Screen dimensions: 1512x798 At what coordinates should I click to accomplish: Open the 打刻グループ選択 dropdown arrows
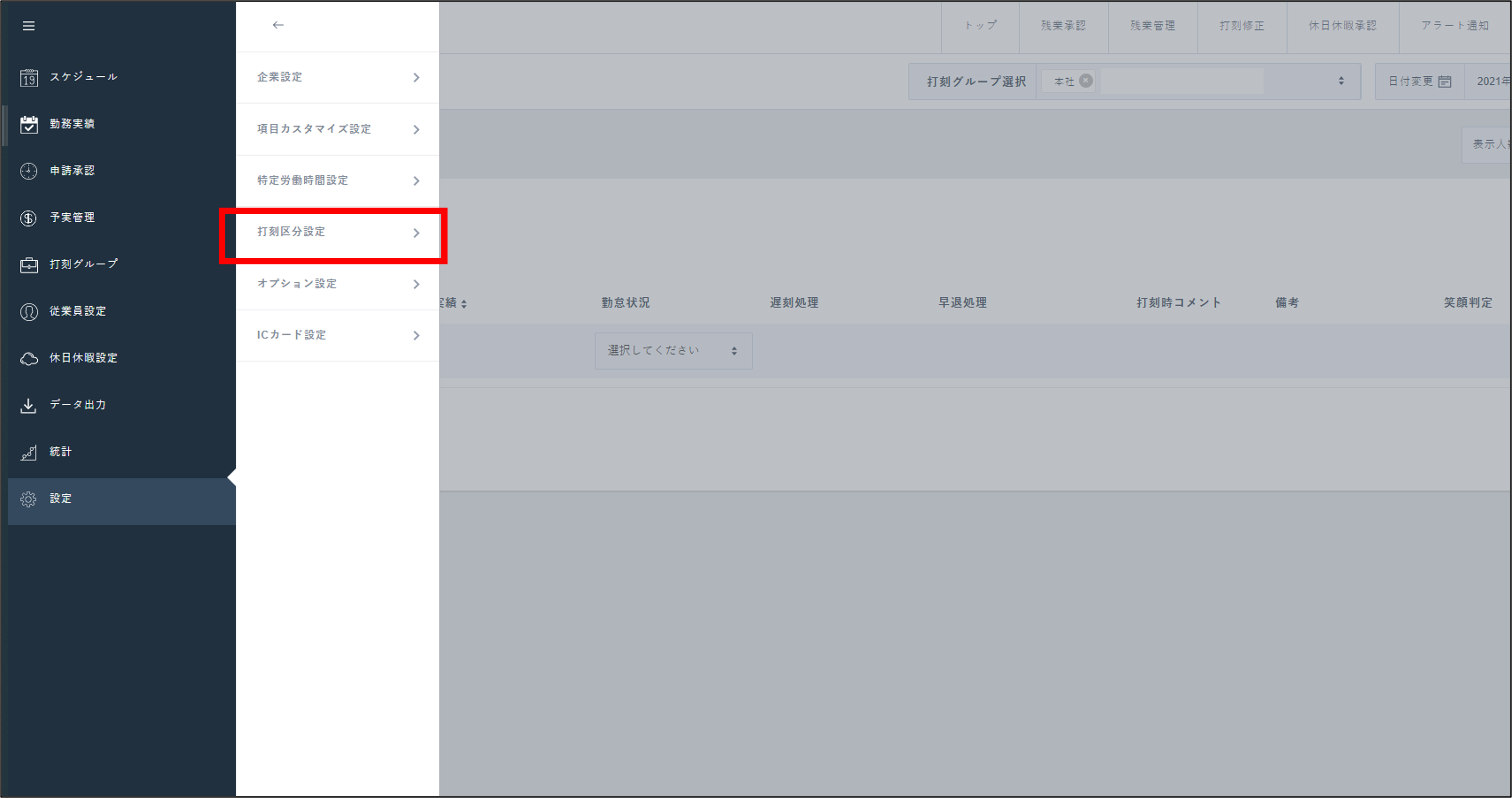[1341, 81]
